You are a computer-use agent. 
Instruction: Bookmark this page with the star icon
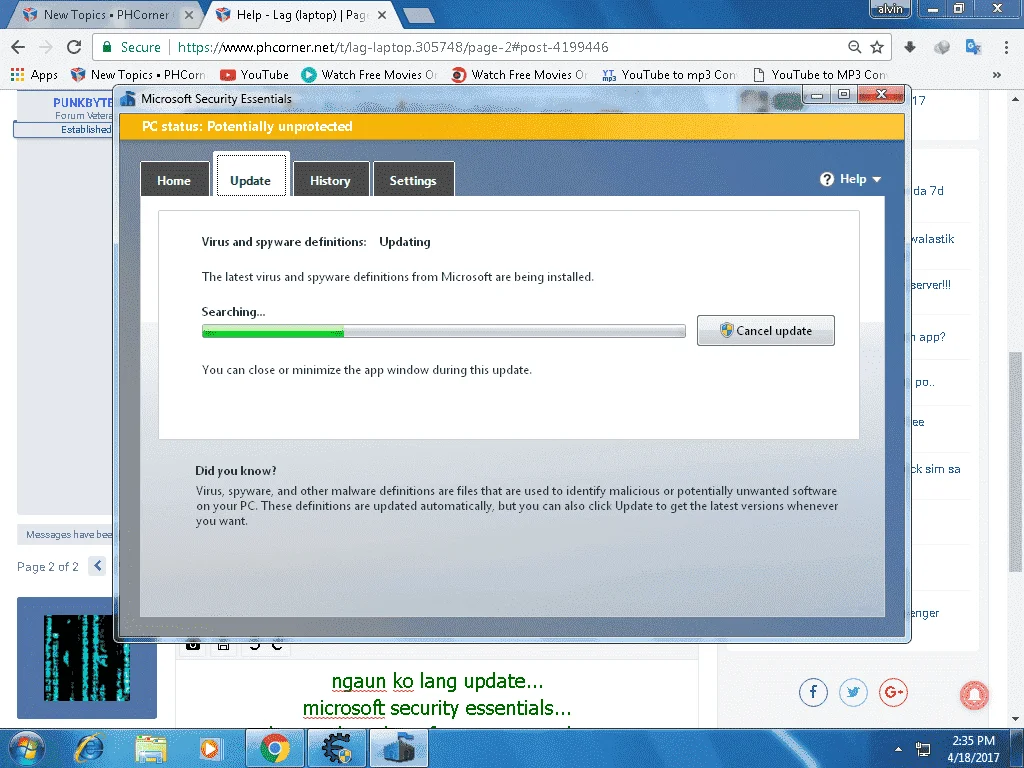[877, 47]
